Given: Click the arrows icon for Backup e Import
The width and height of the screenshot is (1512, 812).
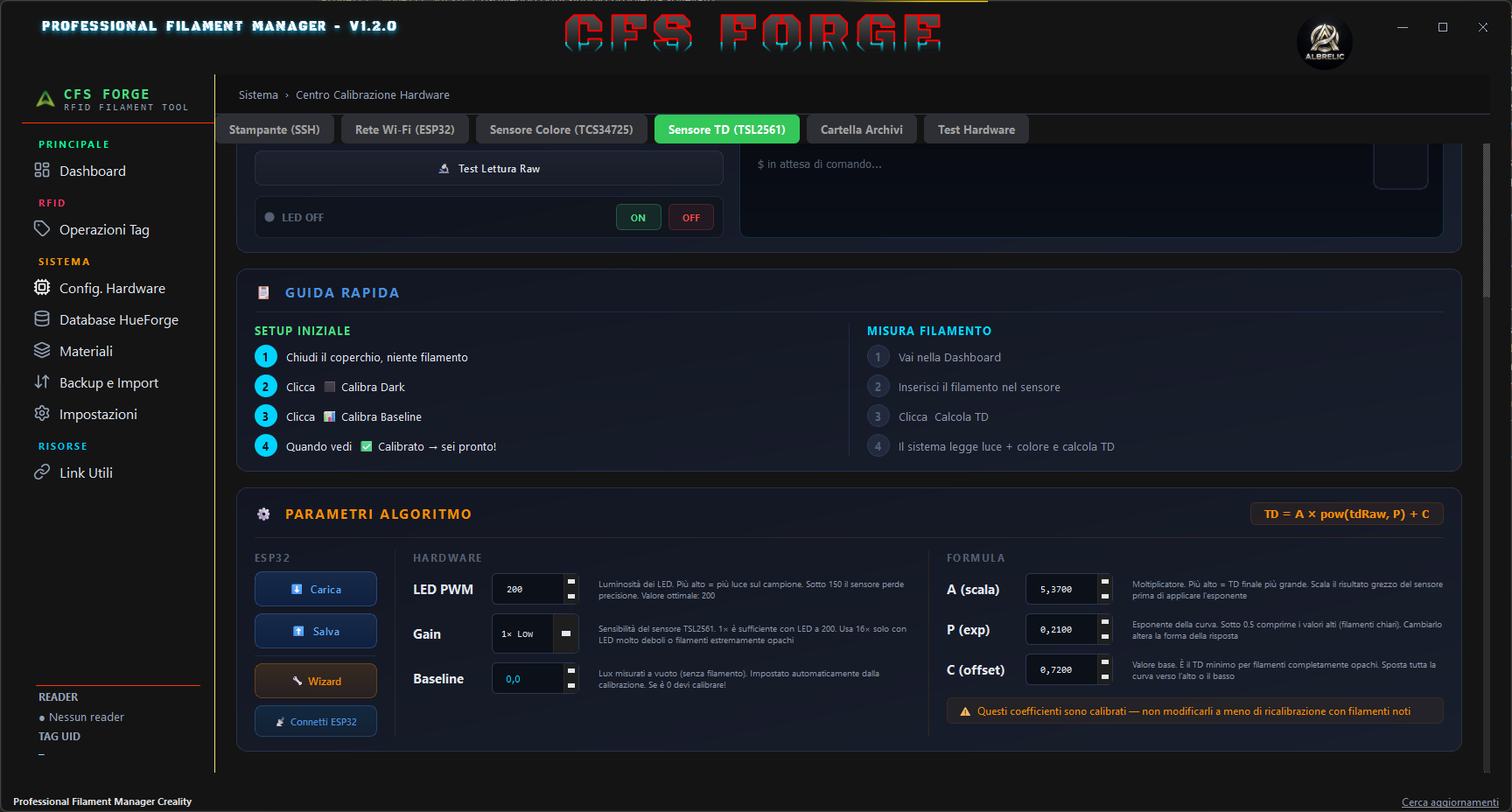Looking at the screenshot, I should [42, 381].
